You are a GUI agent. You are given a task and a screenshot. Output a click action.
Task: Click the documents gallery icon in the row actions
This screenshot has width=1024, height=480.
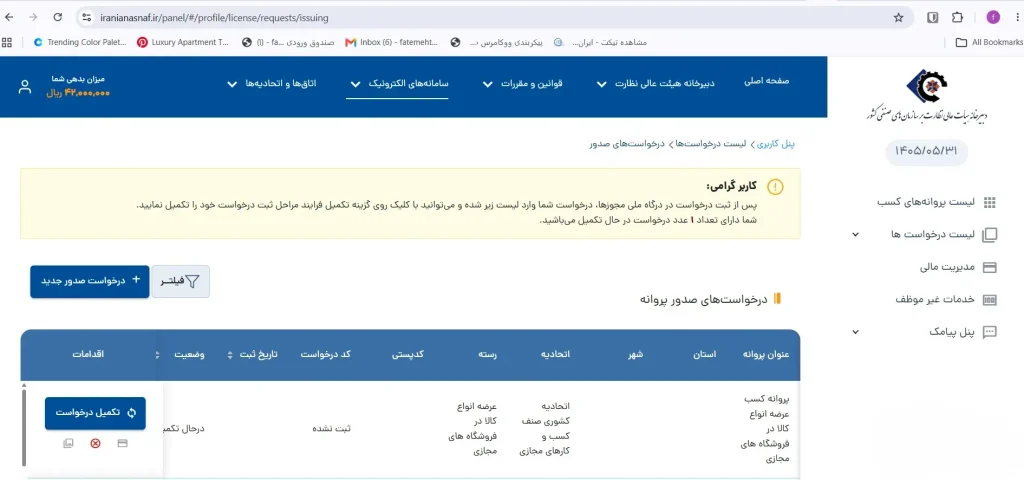[x=69, y=443]
